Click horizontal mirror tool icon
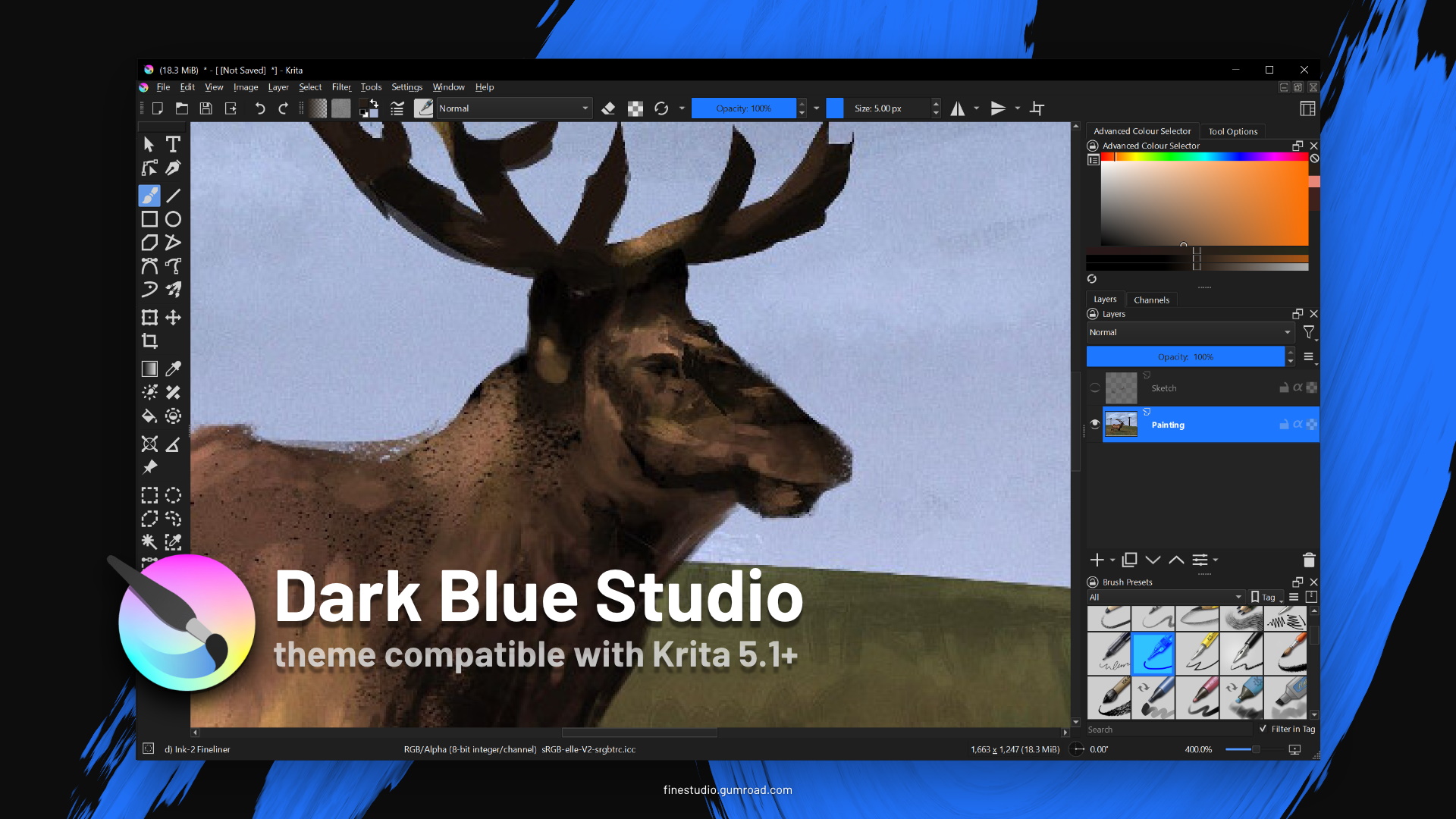The height and width of the screenshot is (819, 1456). pyautogui.click(x=958, y=108)
